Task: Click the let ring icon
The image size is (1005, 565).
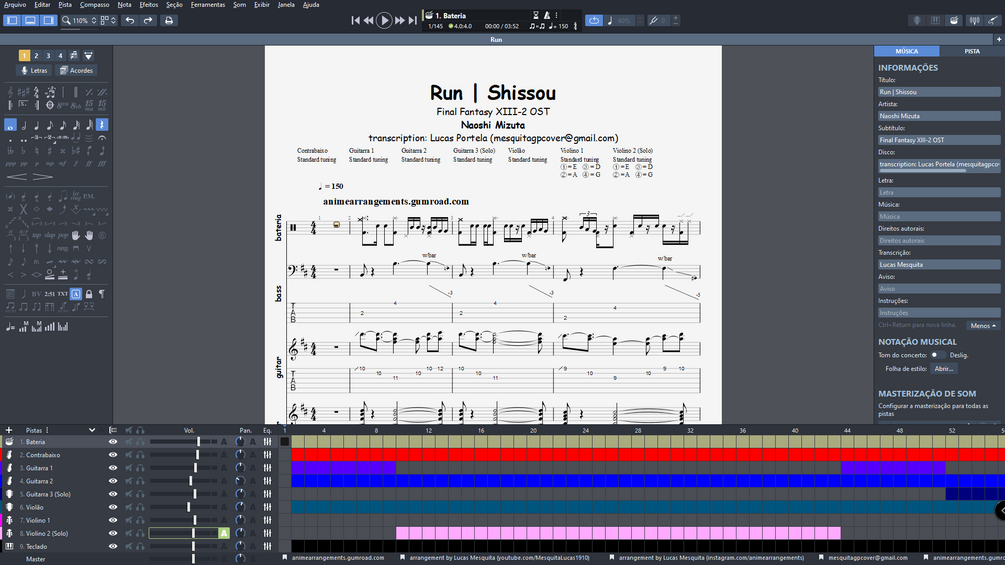Action: tap(76, 196)
